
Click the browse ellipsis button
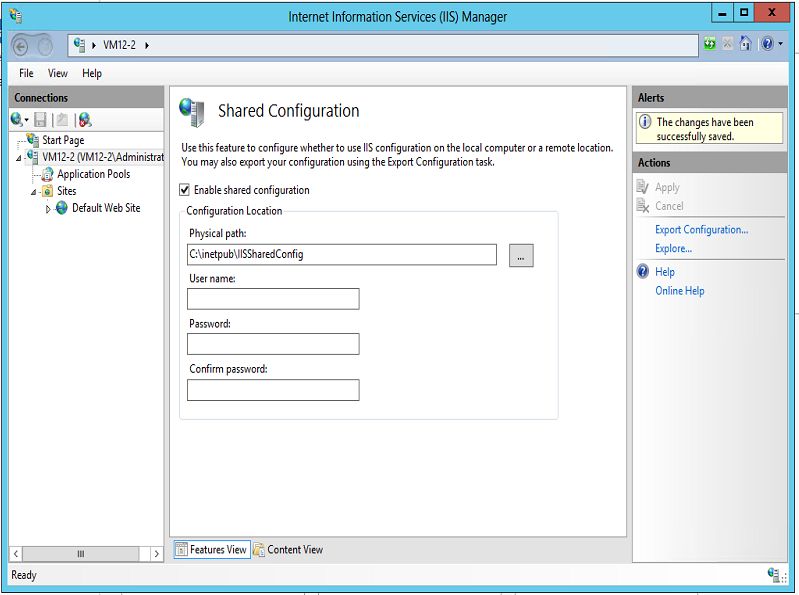[x=521, y=255]
